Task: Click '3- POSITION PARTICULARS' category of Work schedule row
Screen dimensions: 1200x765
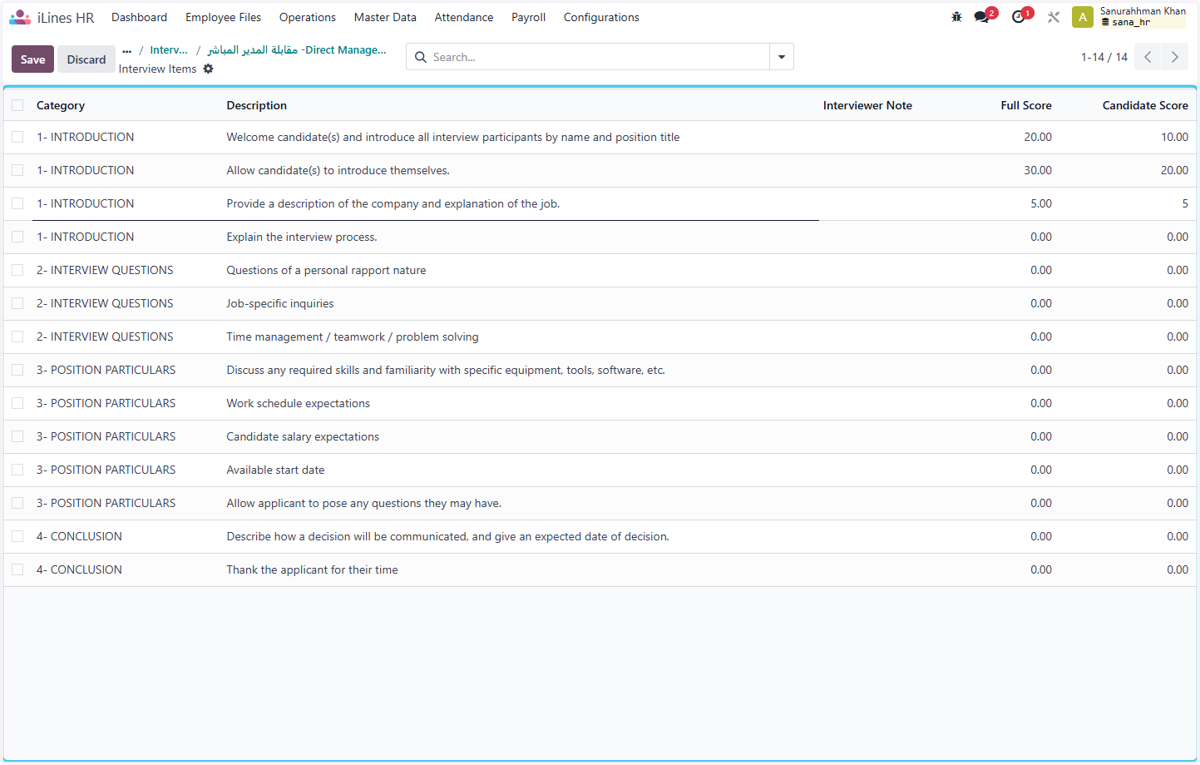Action: pyautogui.click(x=106, y=403)
